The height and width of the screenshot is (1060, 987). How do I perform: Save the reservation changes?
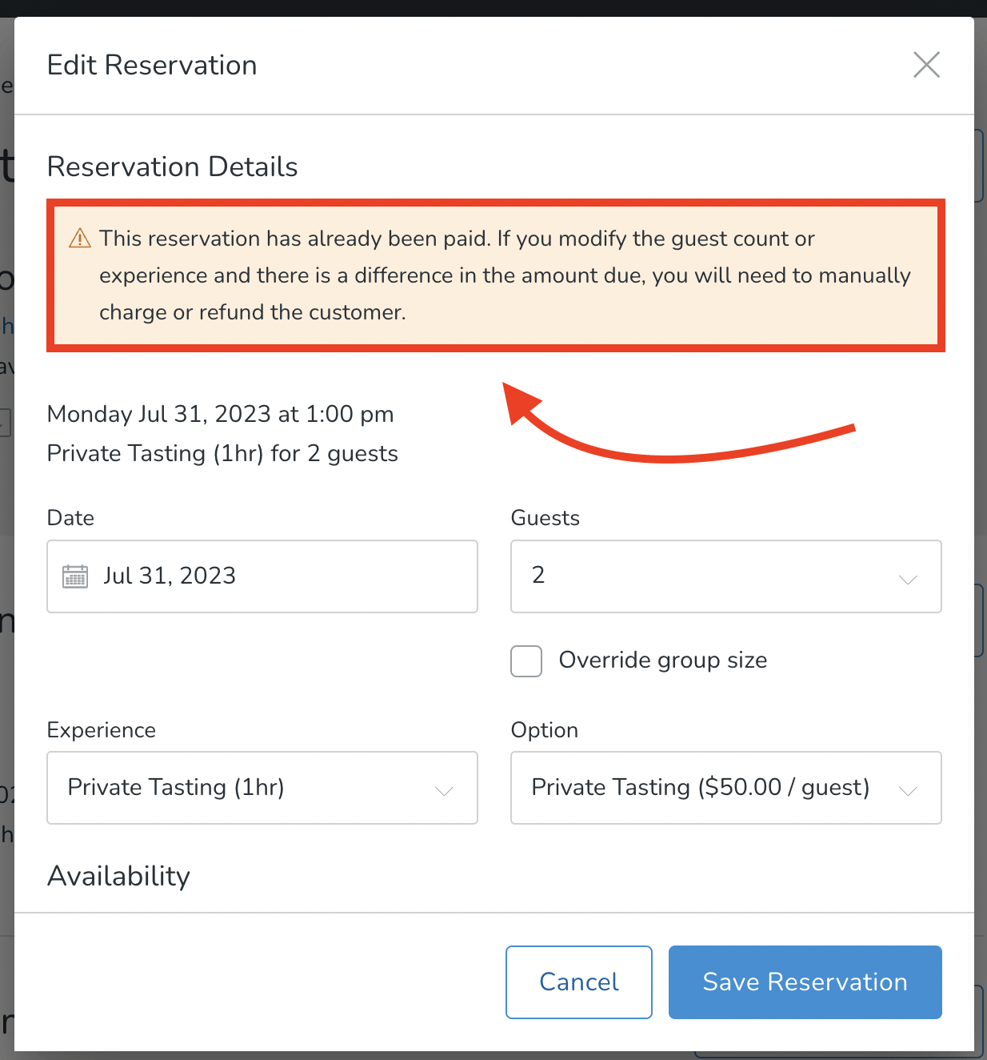tap(804, 981)
